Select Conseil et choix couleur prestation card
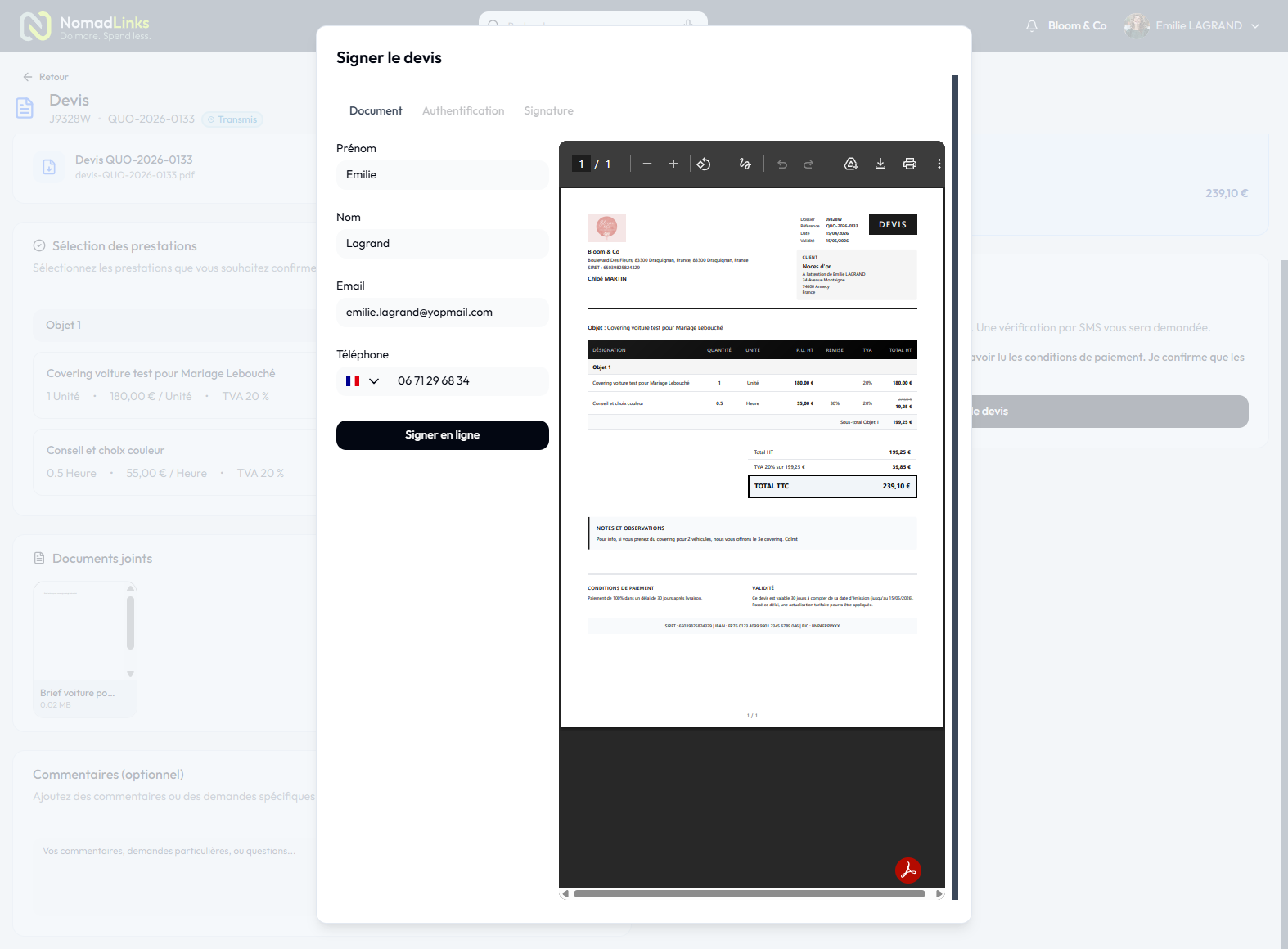1288x949 pixels. click(x=174, y=461)
